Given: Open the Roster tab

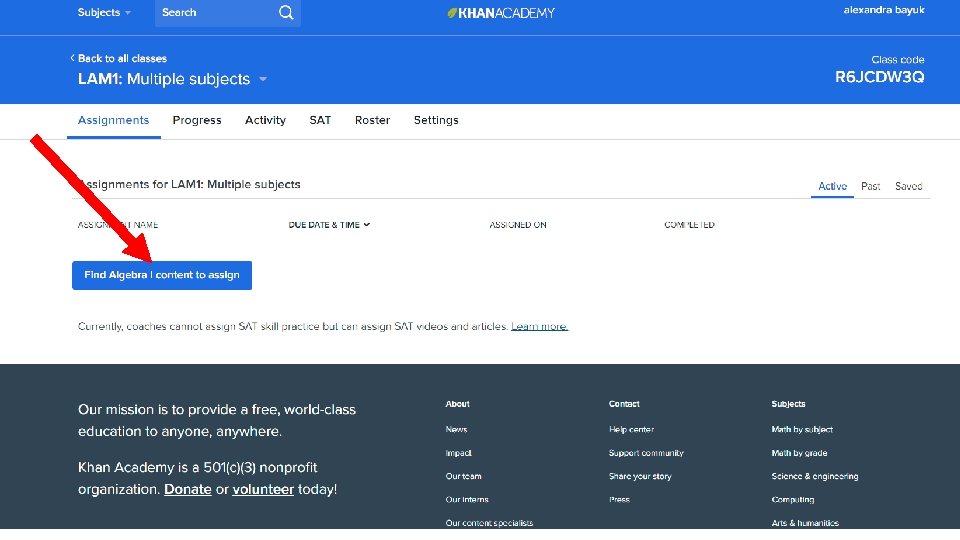Looking at the screenshot, I should pyautogui.click(x=372, y=120).
